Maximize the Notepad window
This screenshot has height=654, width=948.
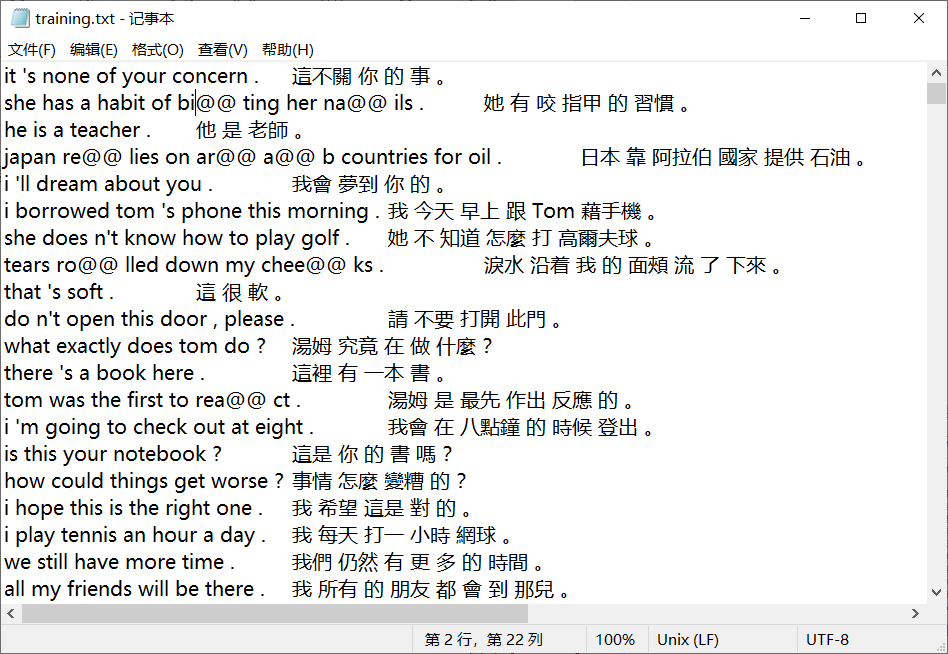[x=861, y=18]
